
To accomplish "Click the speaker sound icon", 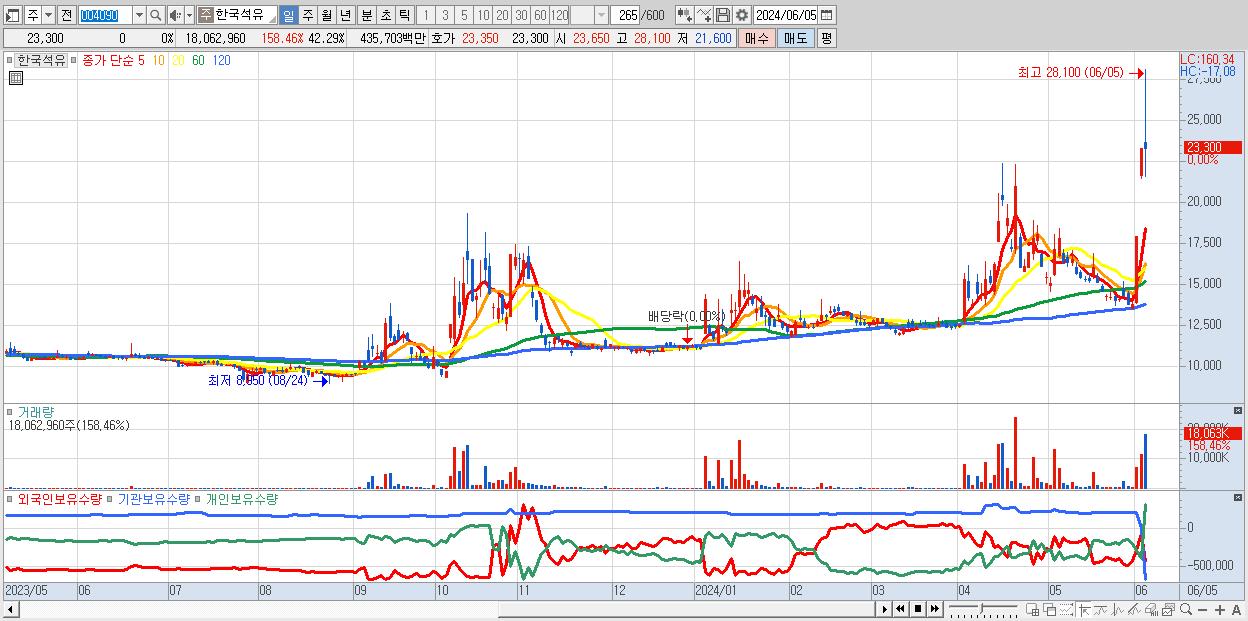I will (x=175, y=15).
